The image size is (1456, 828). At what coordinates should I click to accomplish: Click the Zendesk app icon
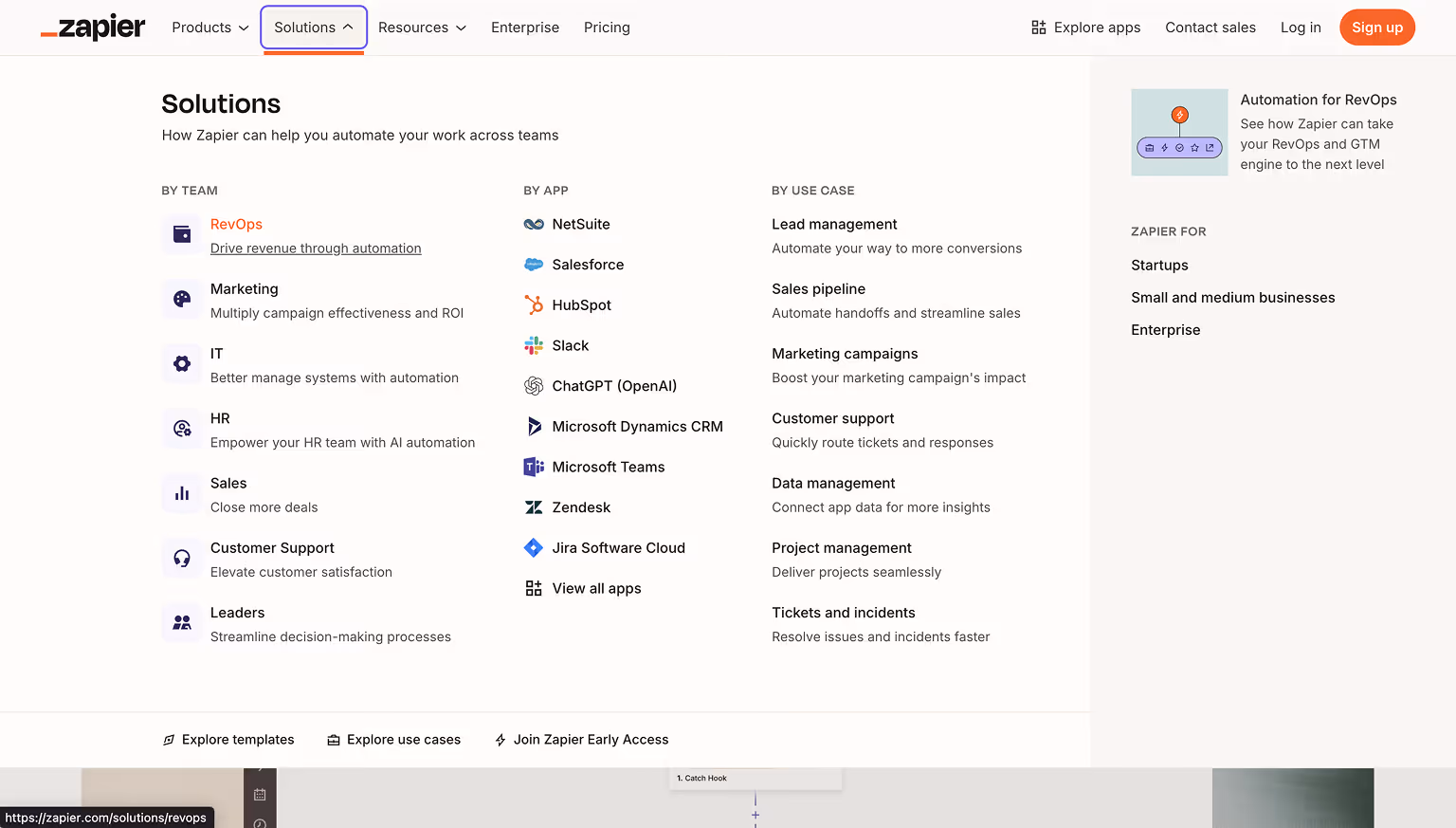[x=535, y=507]
